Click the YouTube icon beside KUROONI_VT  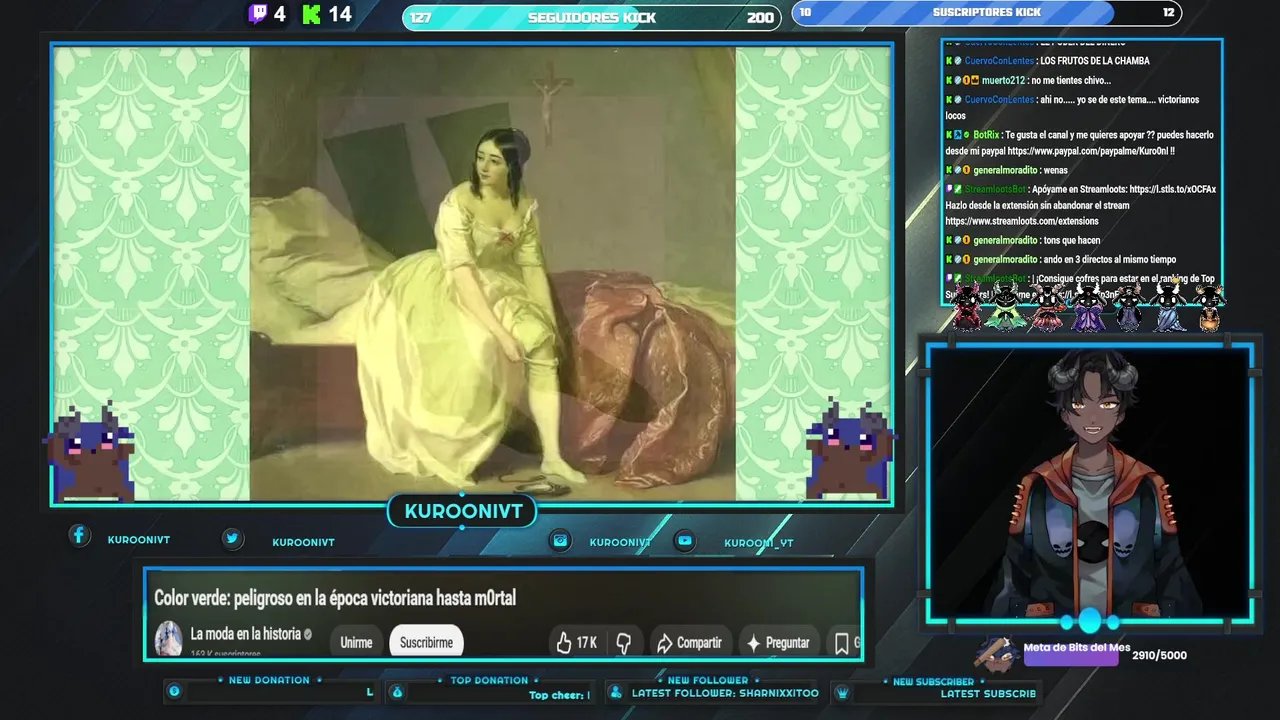(x=685, y=541)
